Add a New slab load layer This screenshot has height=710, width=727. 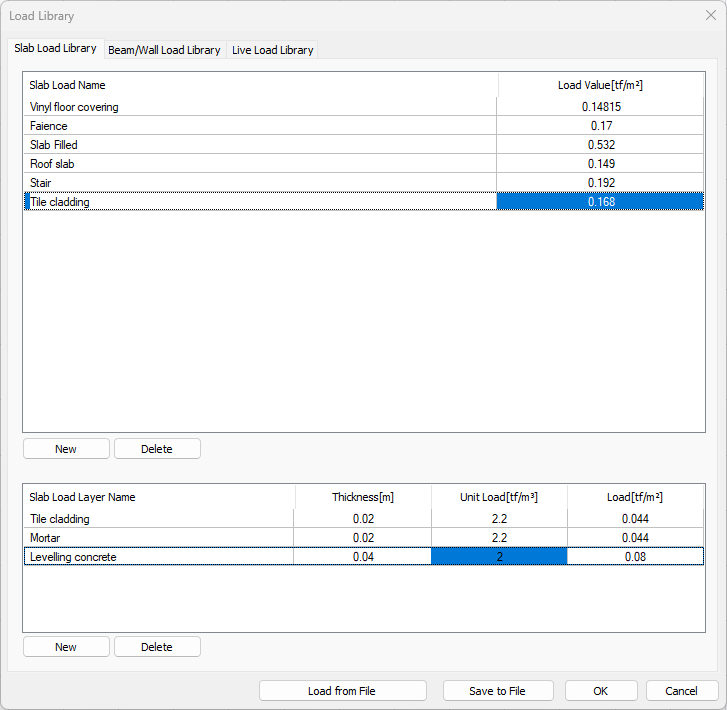point(66,647)
